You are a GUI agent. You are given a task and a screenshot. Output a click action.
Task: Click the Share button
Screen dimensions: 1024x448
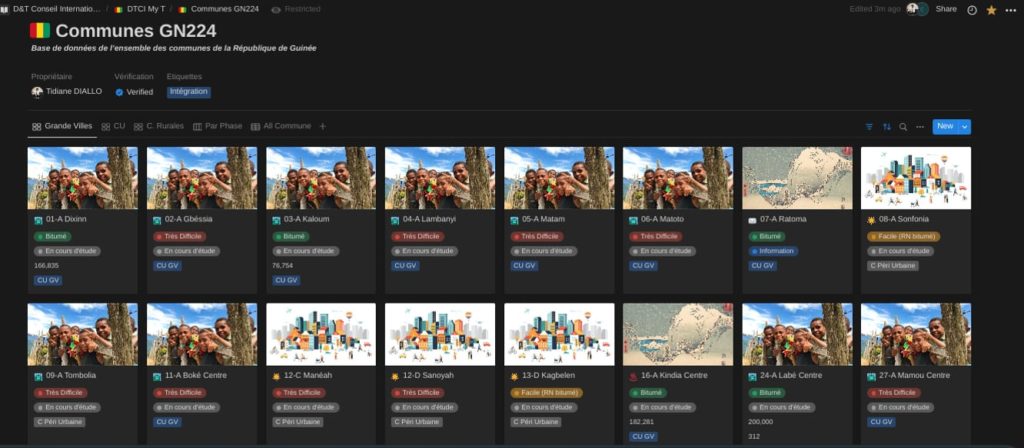pyautogui.click(x=946, y=9)
